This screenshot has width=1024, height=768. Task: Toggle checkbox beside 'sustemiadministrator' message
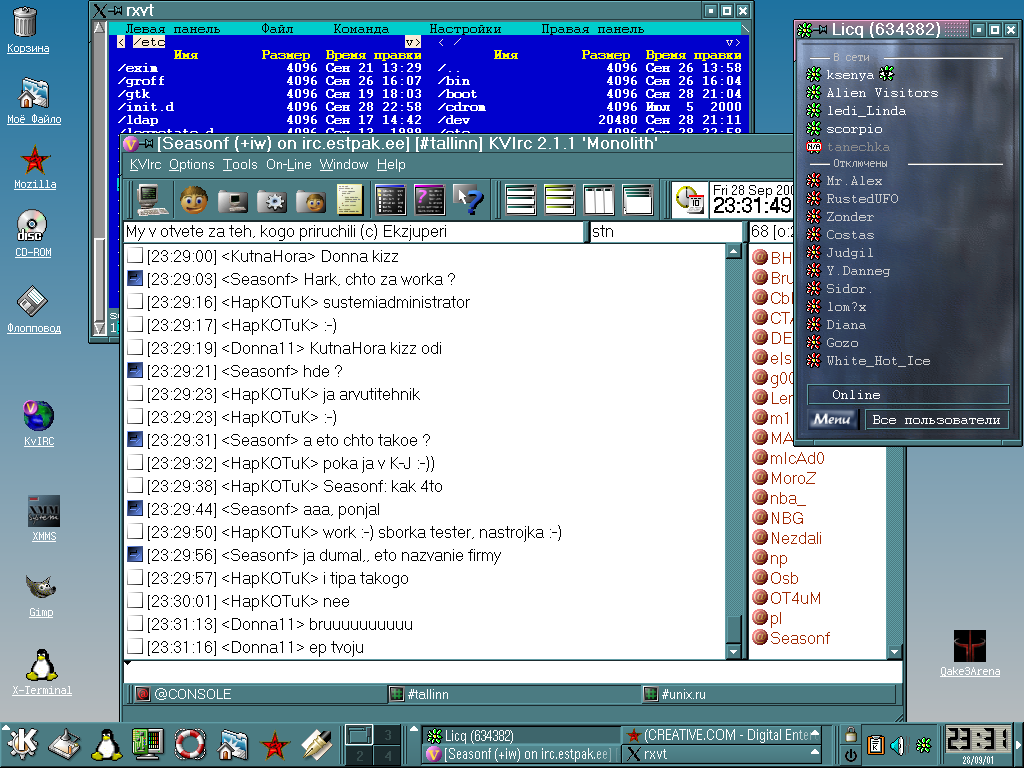[135, 302]
